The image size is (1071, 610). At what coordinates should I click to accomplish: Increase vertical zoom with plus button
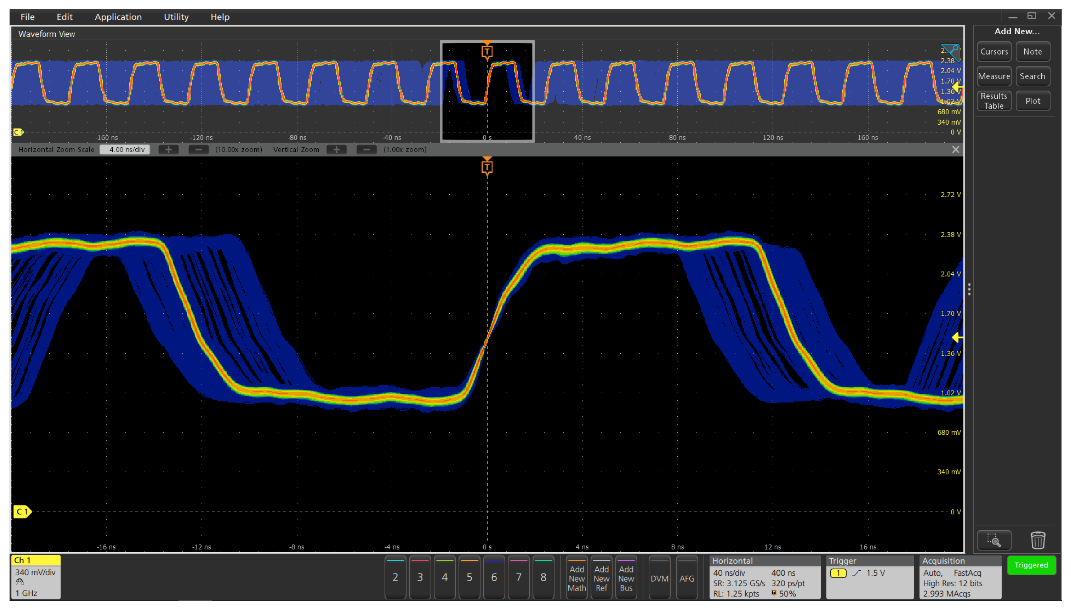click(337, 149)
